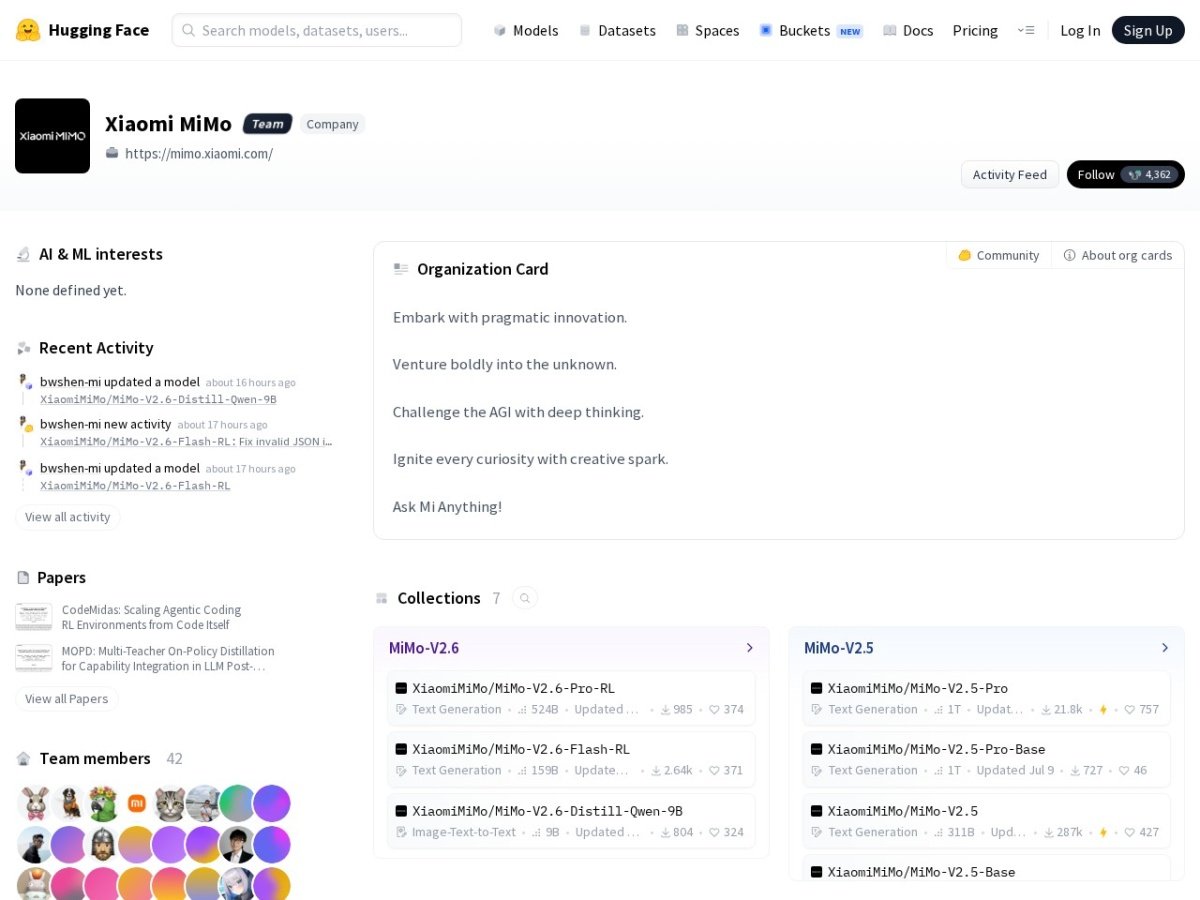Click View all Papers button
Screen dimensions: 1200x900
click(67, 698)
